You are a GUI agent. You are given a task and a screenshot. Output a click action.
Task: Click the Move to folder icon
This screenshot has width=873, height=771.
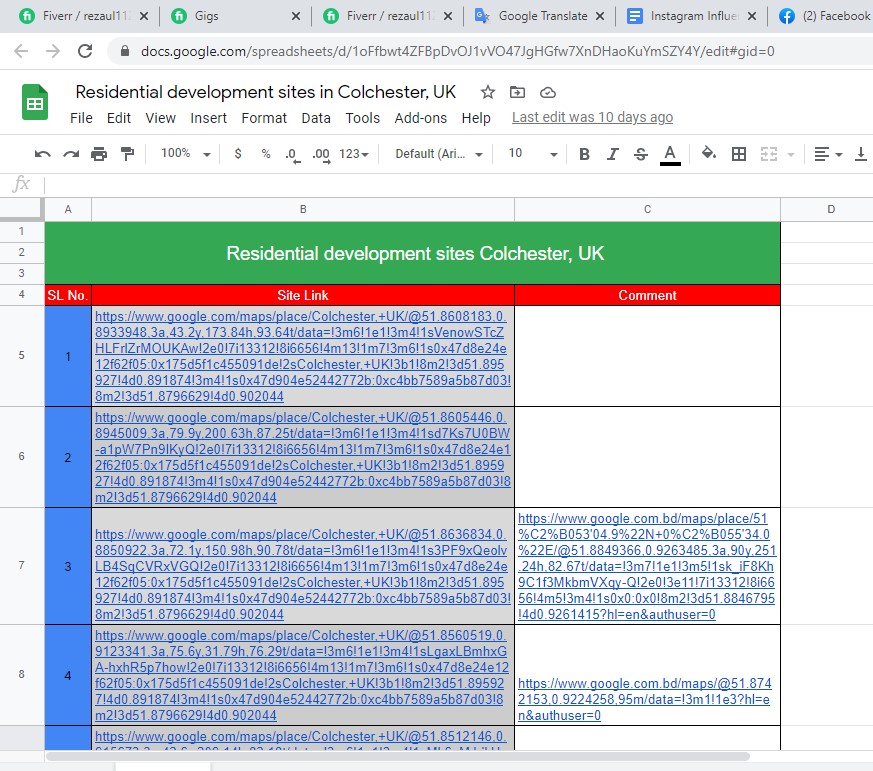tap(517, 92)
